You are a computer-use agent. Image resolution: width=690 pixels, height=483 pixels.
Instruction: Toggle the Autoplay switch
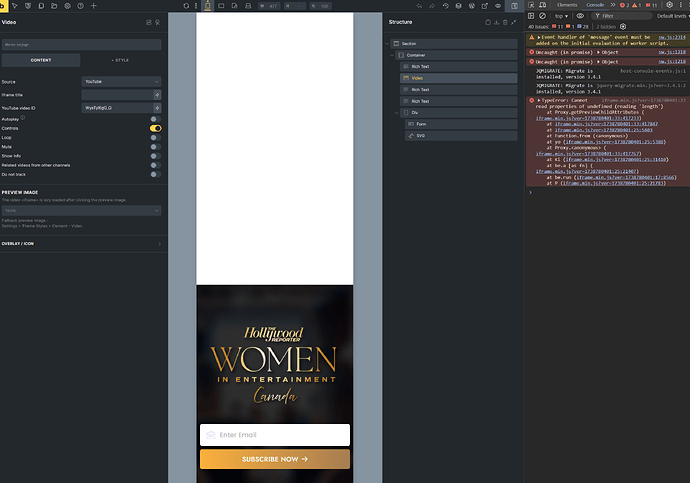point(156,119)
